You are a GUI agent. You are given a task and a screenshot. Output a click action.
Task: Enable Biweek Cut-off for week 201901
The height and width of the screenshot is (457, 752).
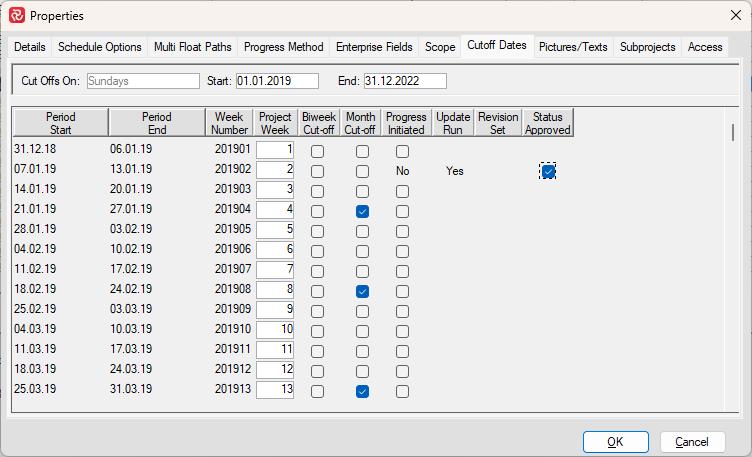tap(317, 151)
